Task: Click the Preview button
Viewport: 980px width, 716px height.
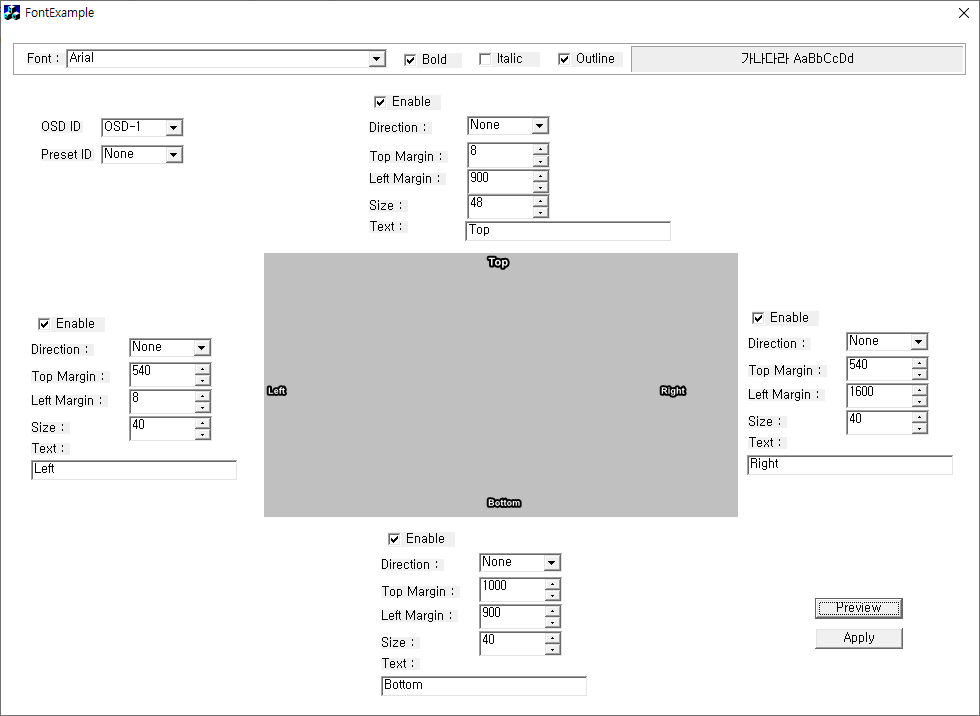Action: coord(858,608)
